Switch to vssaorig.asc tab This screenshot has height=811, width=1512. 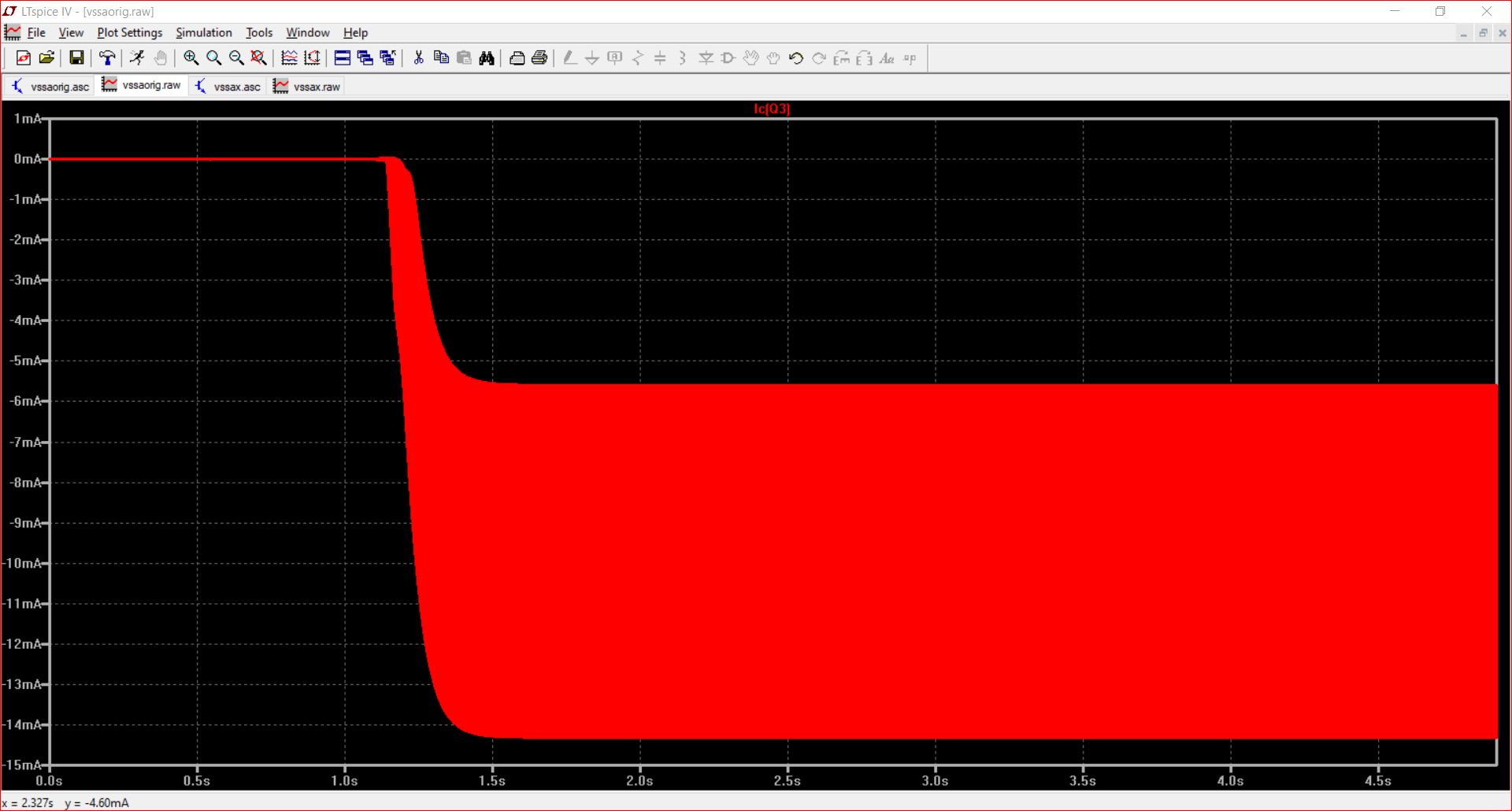tap(50, 86)
